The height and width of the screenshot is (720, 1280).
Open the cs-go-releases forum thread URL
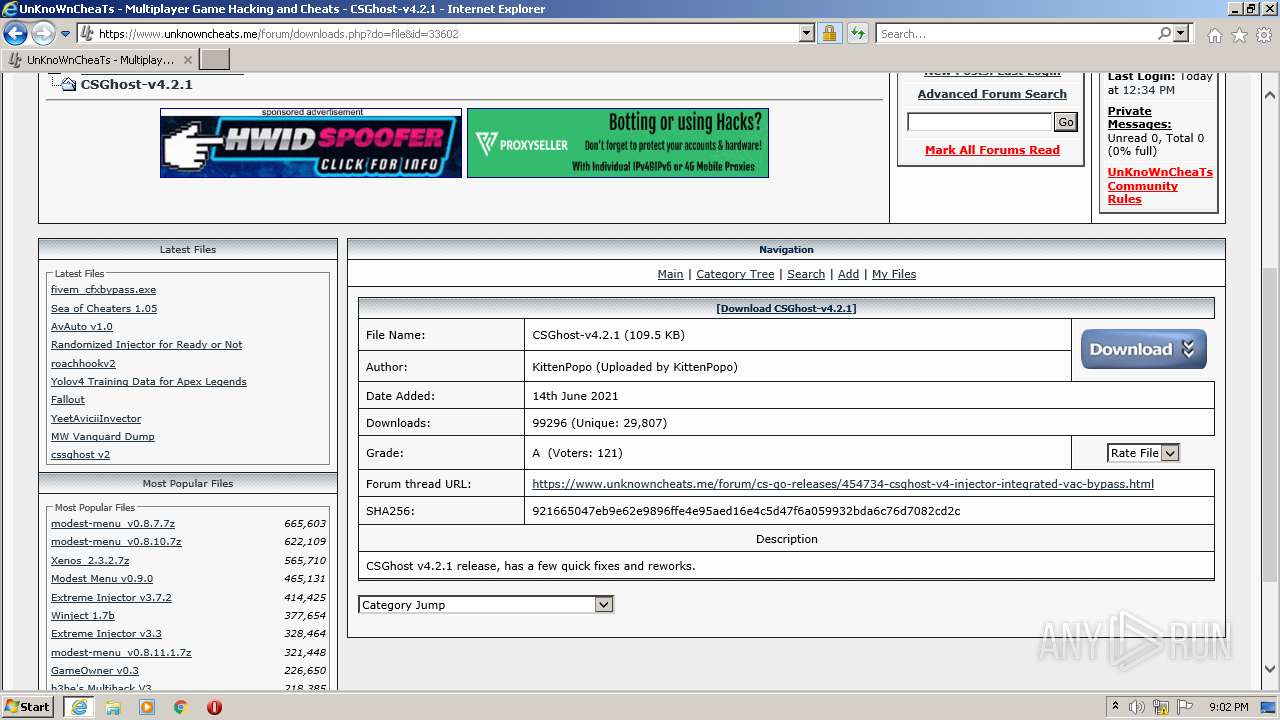pos(843,484)
